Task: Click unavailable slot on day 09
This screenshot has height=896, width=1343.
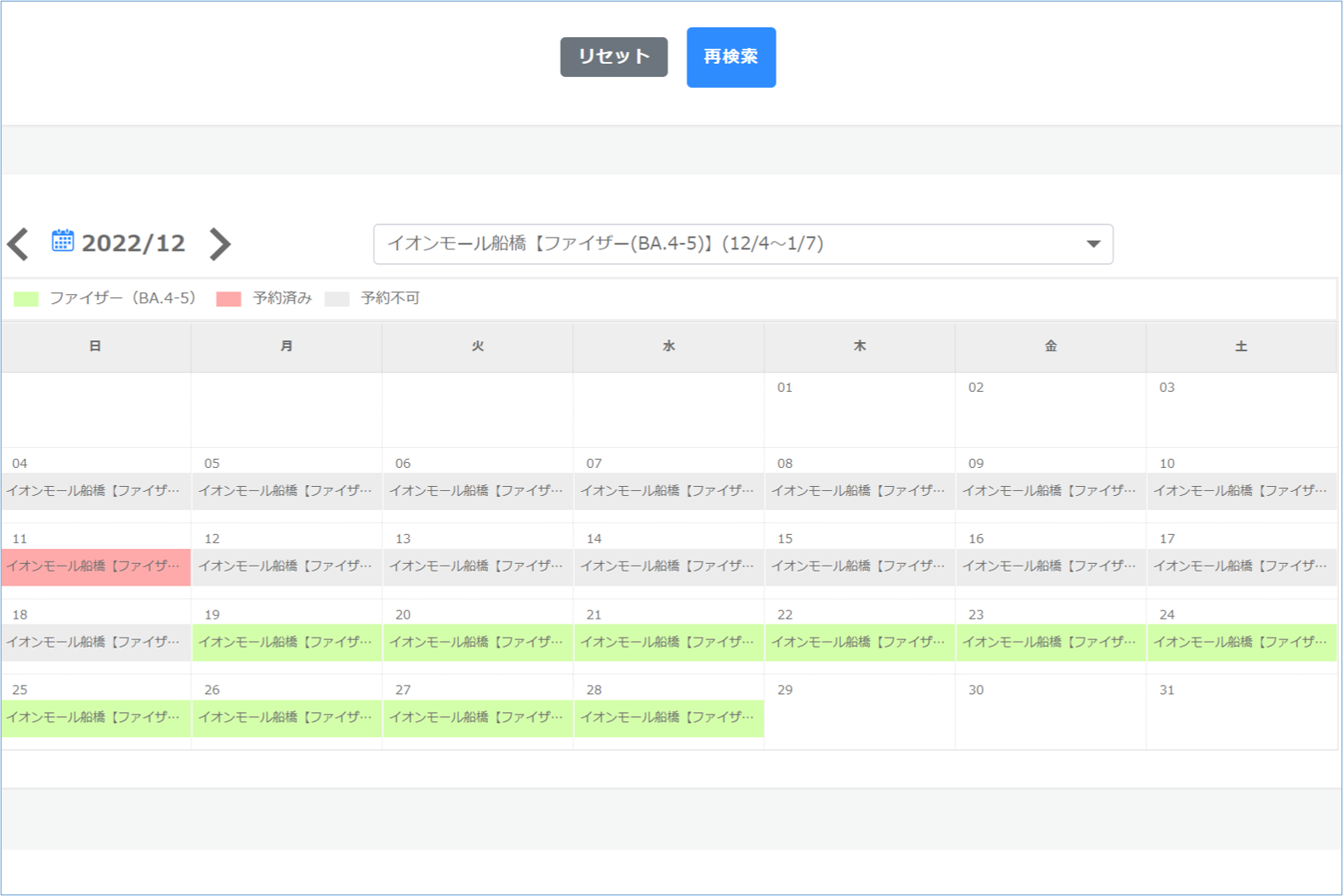Action: pyautogui.click(x=1051, y=491)
